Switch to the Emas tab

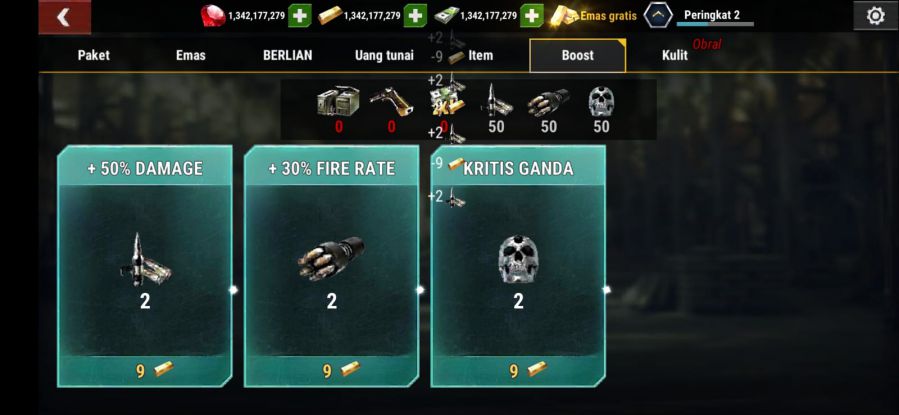[190, 56]
